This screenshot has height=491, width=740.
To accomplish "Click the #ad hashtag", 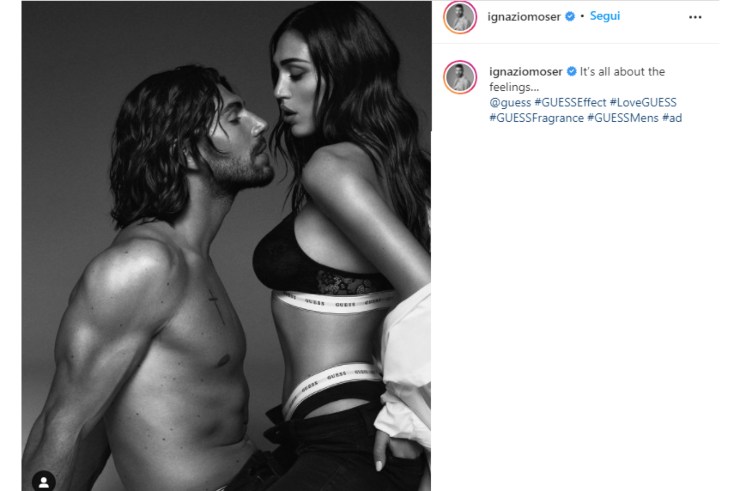I will (x=671, y=118).
